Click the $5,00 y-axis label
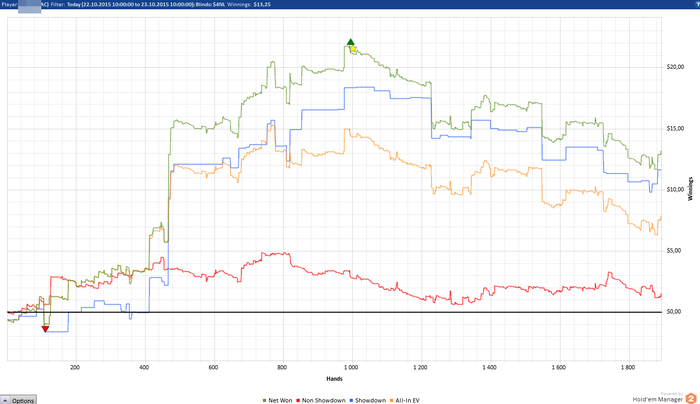The width and height of the screenshot is (700, 404). point(674,250)
